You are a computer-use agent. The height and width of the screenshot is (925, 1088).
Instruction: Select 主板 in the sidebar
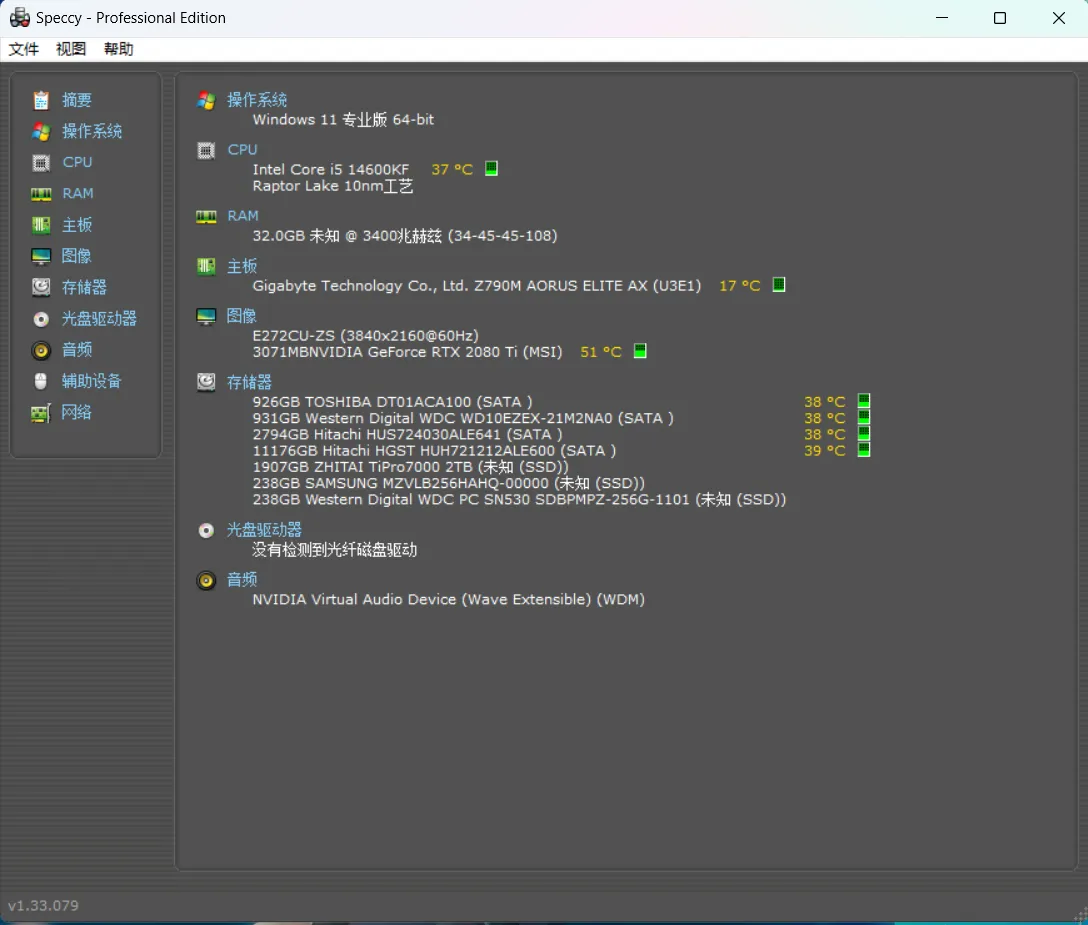[x=76, y=225]
